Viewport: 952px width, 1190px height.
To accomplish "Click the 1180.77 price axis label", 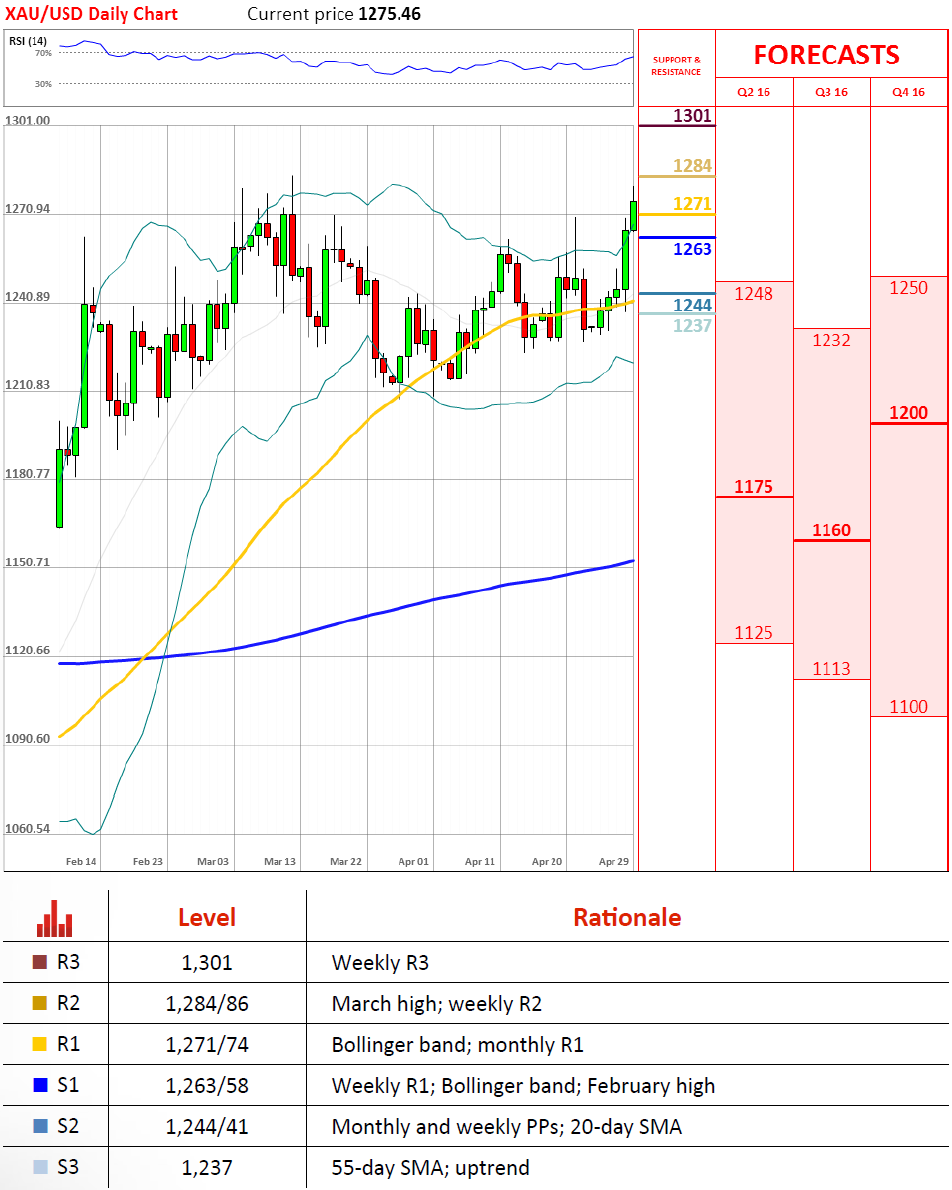I will (27, 474).
